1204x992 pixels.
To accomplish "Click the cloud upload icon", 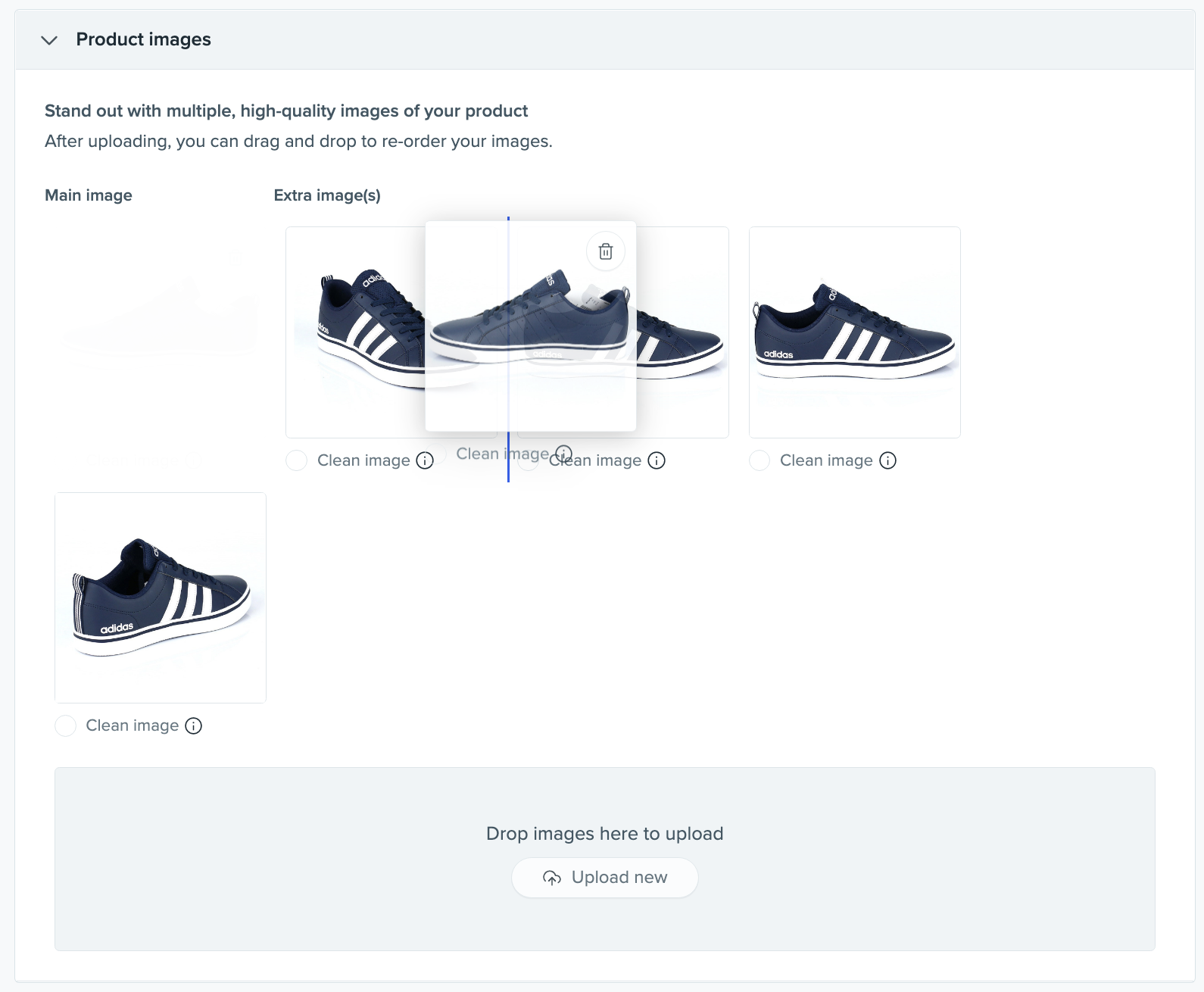I will click(x=552, y=878).
